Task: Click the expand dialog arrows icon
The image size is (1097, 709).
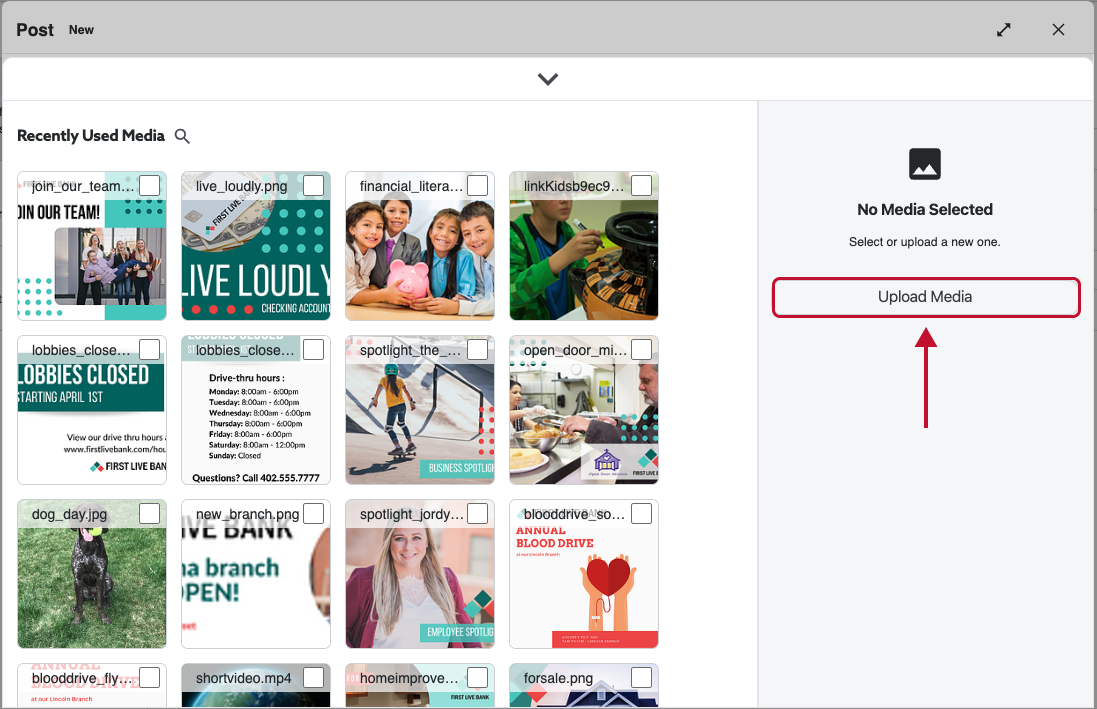Action: tap(1004, 30)
